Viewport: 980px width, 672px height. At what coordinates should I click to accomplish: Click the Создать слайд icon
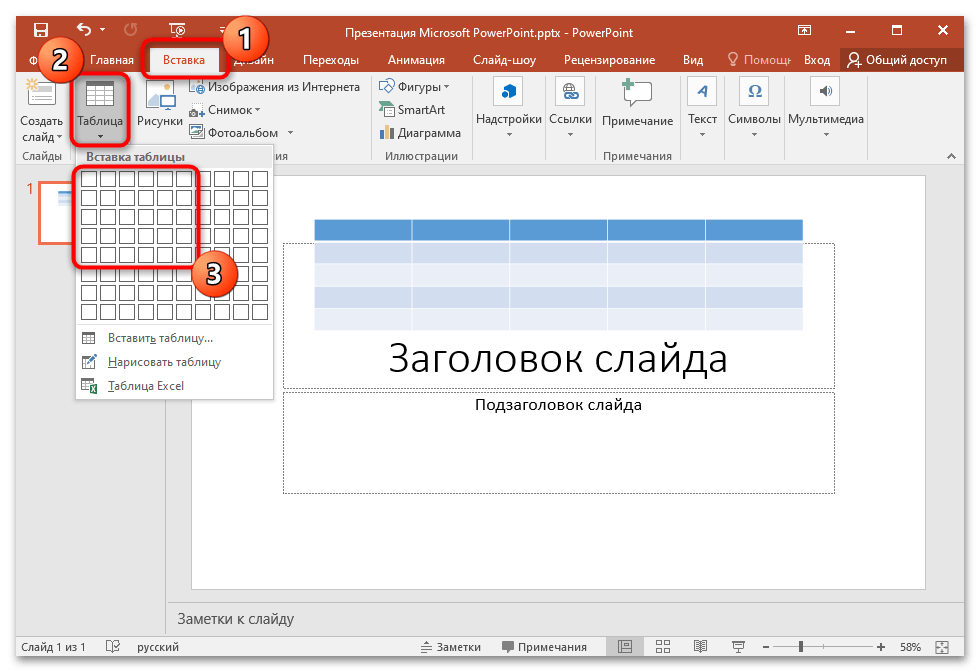(41, 93)
